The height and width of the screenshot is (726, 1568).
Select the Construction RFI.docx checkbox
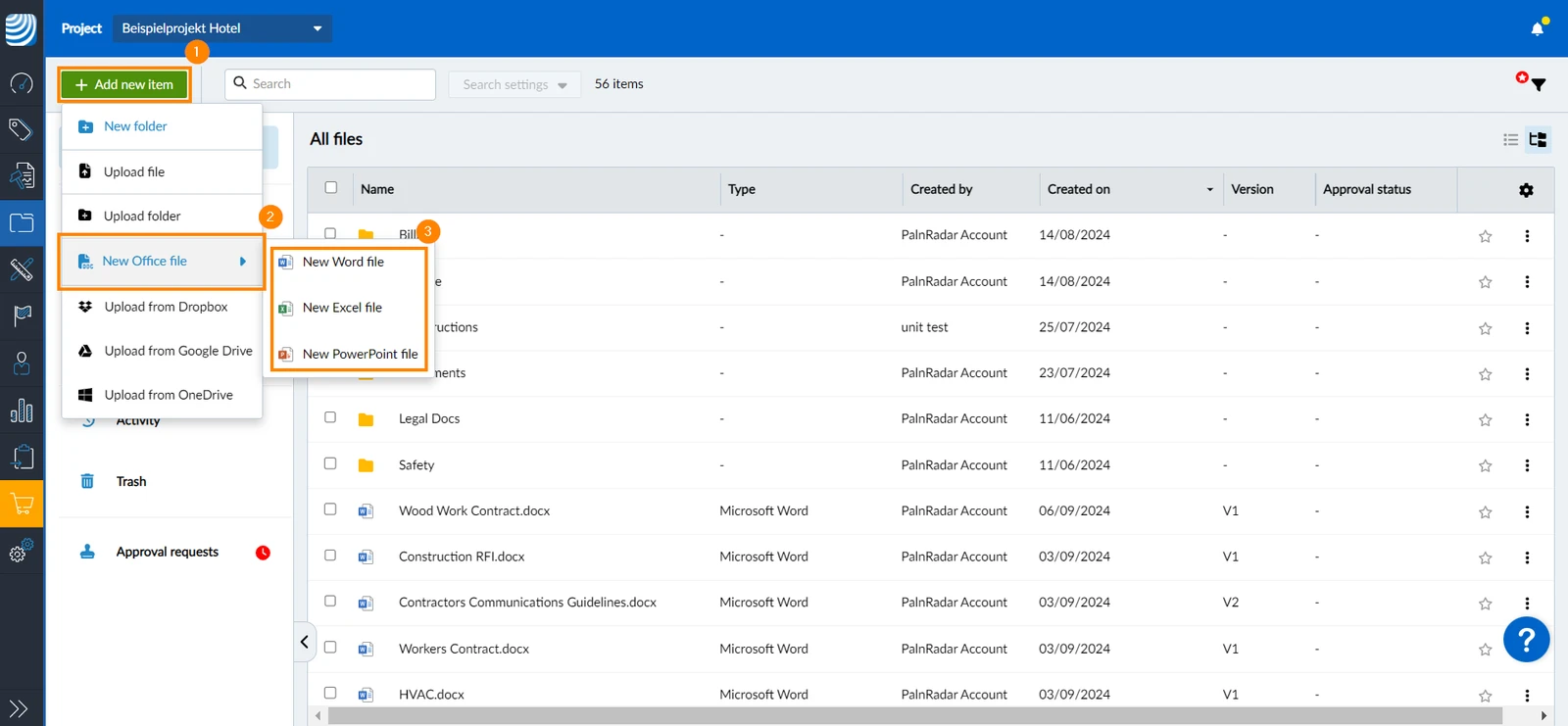click(x=330, y=556)
